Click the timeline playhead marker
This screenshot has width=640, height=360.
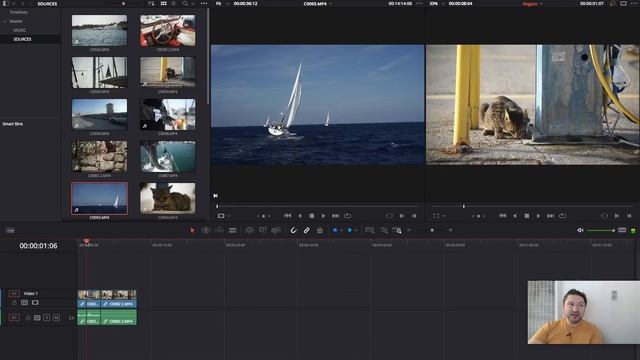[86, 242]
